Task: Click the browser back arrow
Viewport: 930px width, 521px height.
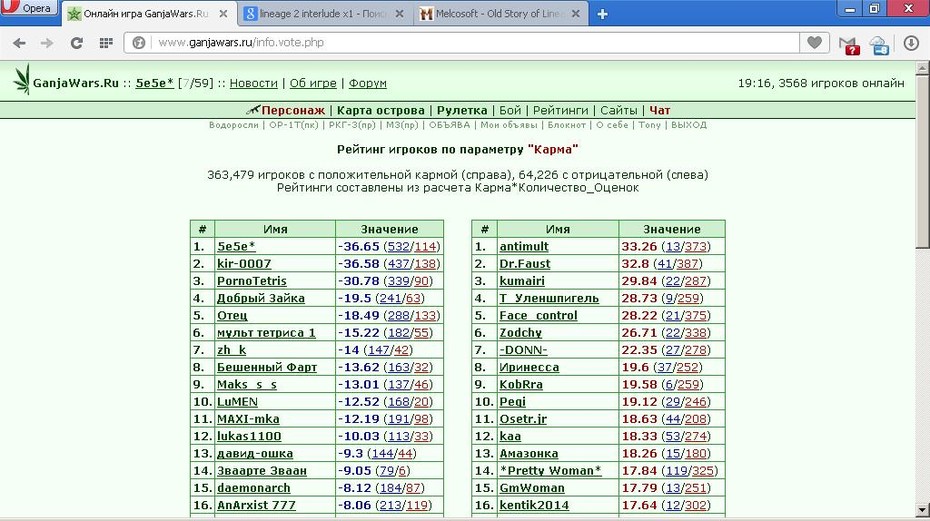Action: (20, 43)
